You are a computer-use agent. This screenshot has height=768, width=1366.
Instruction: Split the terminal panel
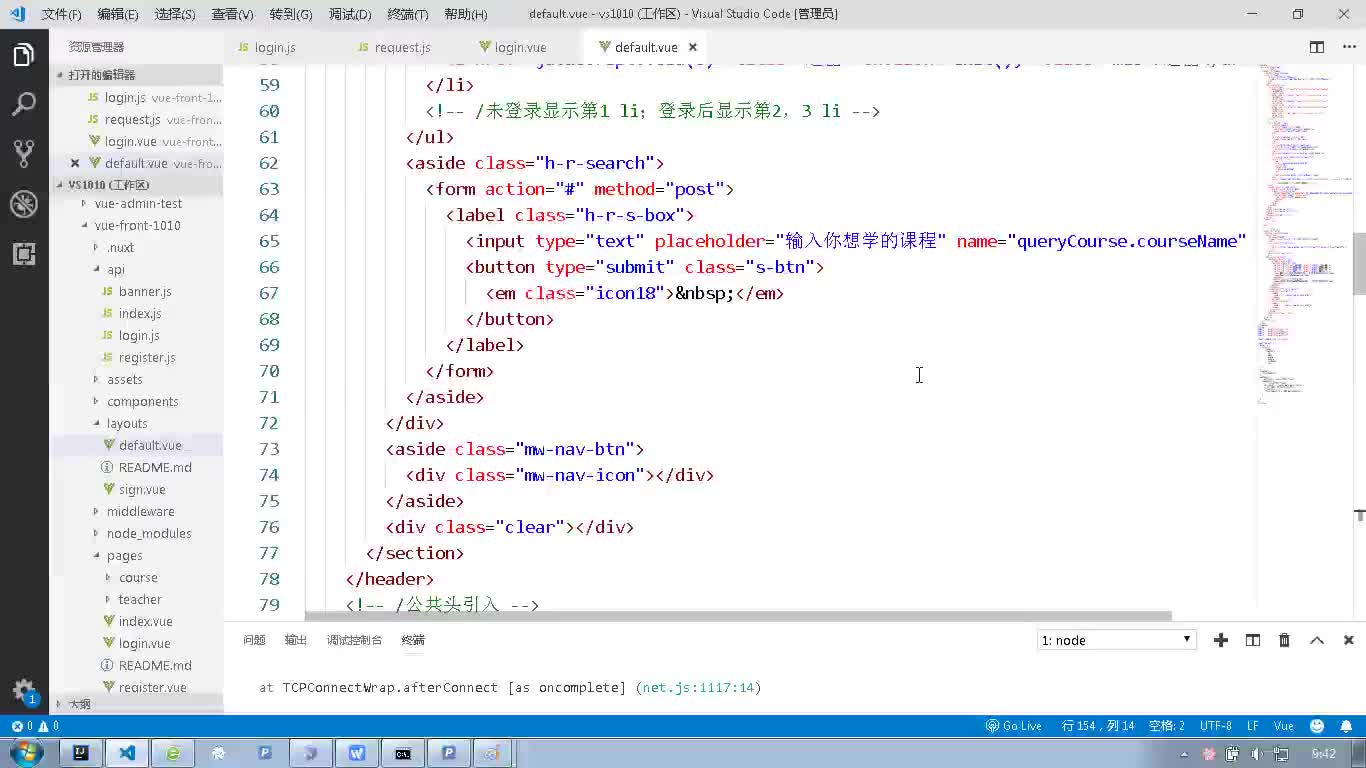[x=1253, y=640]
